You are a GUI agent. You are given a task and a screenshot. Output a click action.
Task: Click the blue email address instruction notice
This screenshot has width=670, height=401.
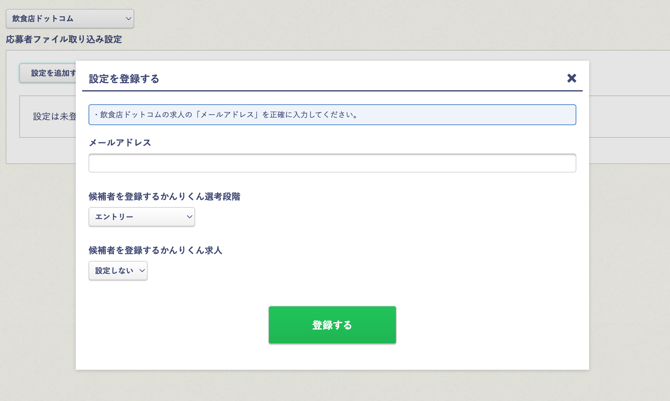click(332, 115)
